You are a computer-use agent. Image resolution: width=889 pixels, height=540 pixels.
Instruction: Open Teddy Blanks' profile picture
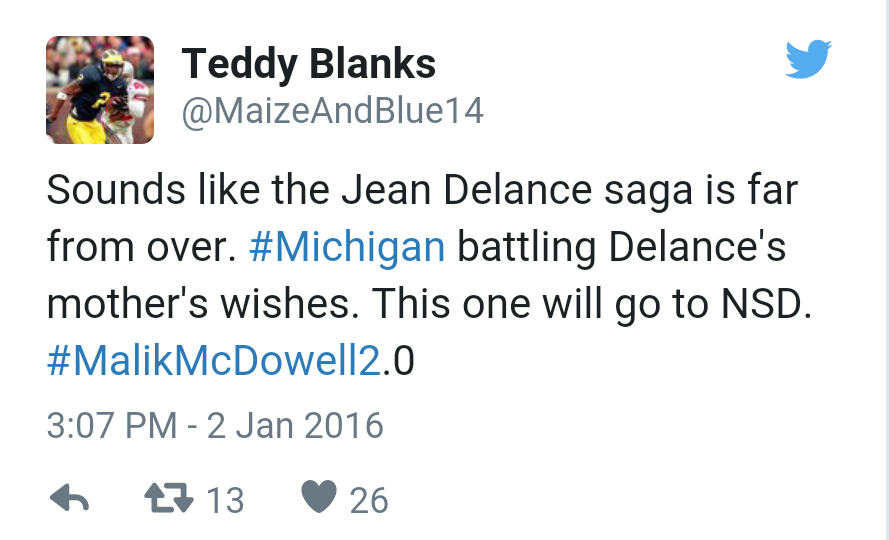[x=100, y=90]
